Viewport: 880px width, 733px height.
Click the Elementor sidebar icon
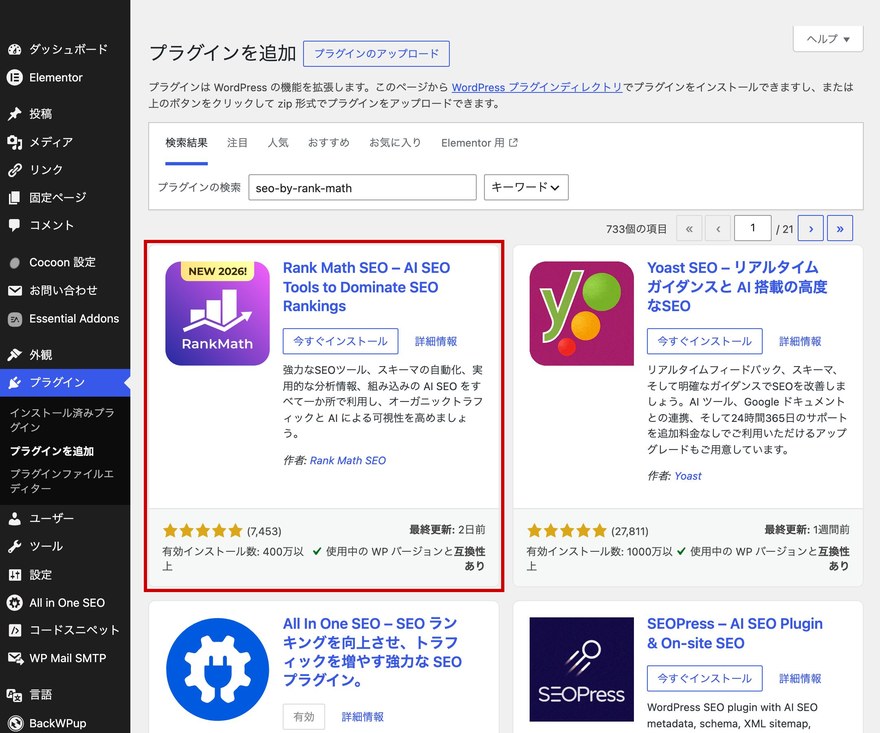click(15, 77)
